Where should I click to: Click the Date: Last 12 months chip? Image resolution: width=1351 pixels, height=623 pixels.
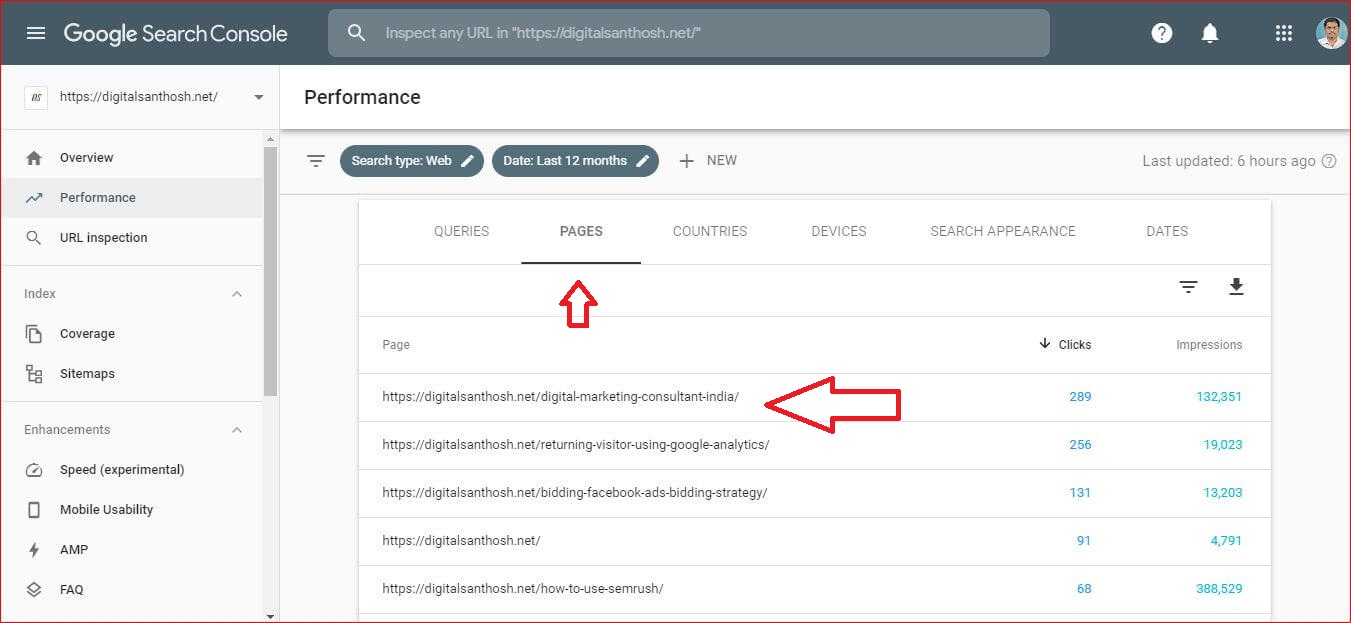click(x=575, y=161)
